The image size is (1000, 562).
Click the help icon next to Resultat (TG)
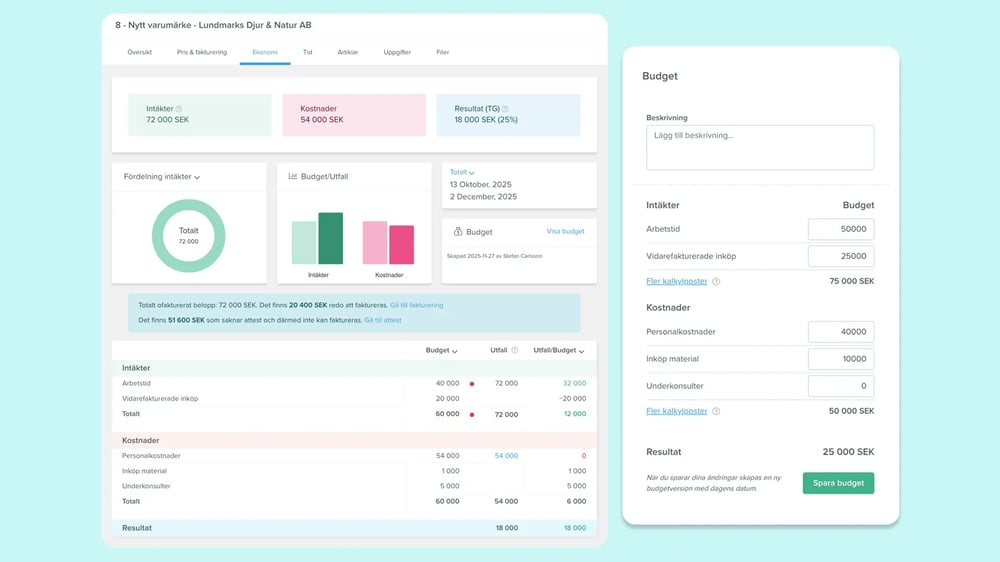pos(505,108)
